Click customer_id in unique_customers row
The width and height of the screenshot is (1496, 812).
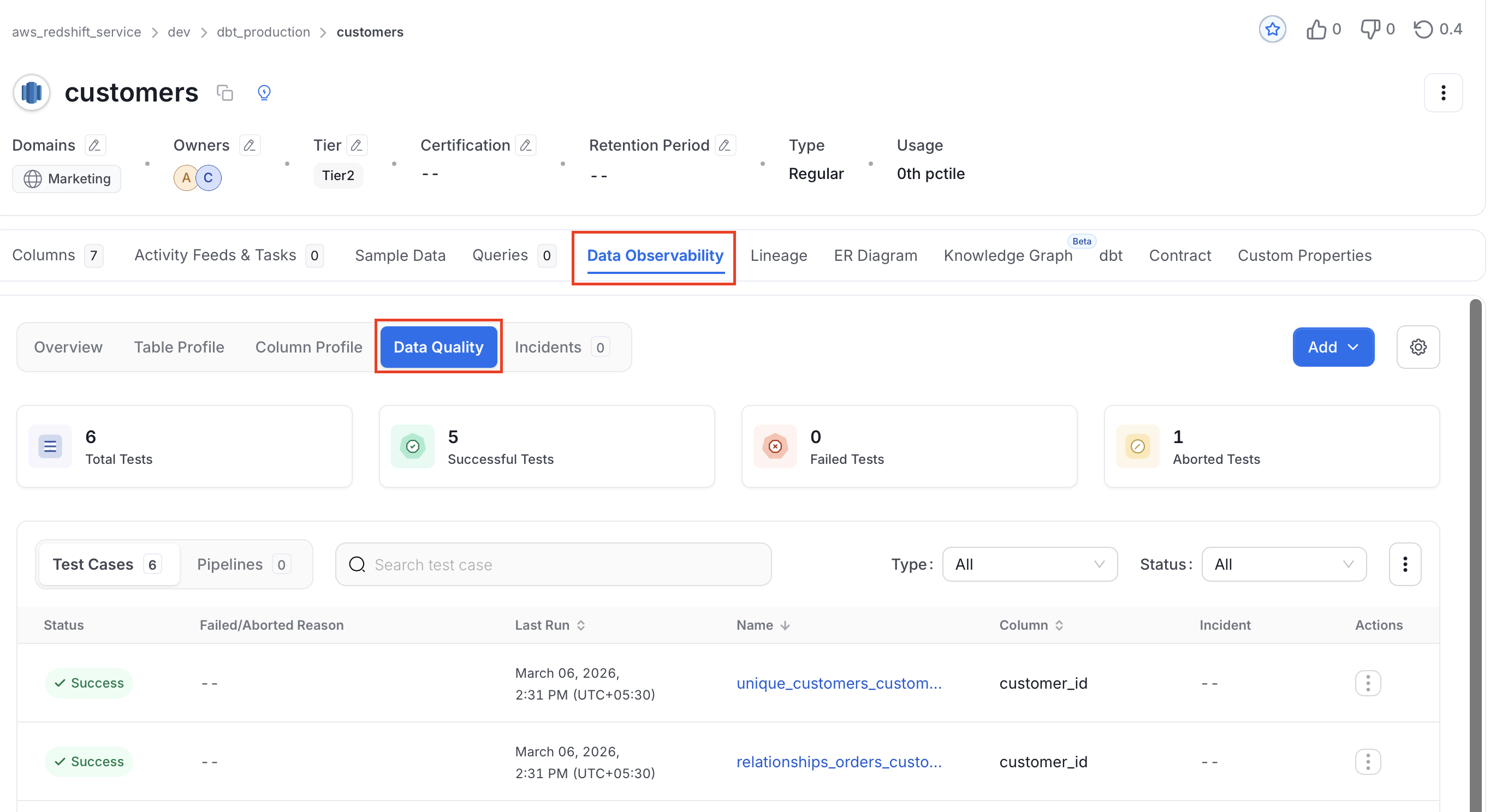(1043, 683)
